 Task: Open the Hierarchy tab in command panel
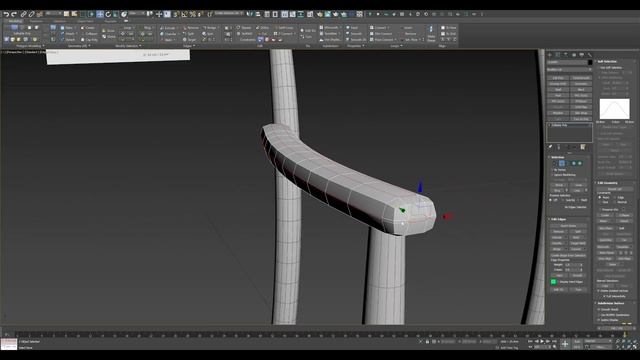[x=566, y=55]
